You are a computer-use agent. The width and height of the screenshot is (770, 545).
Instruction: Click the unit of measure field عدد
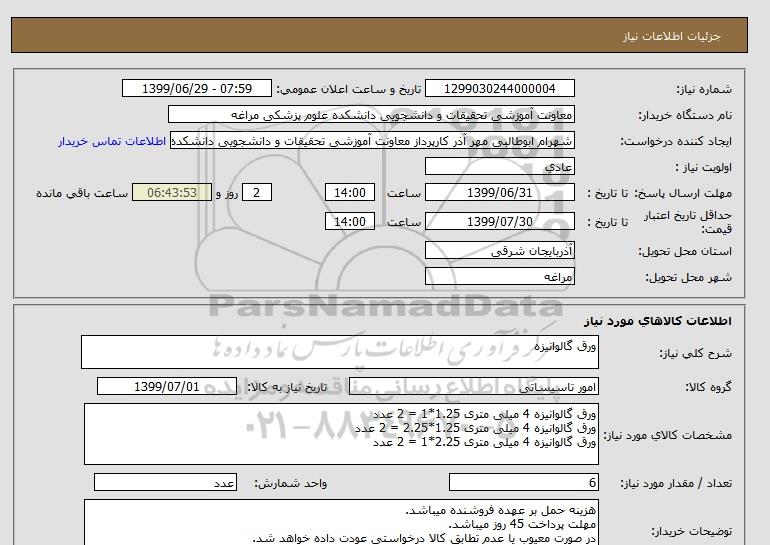click(165, 483)
